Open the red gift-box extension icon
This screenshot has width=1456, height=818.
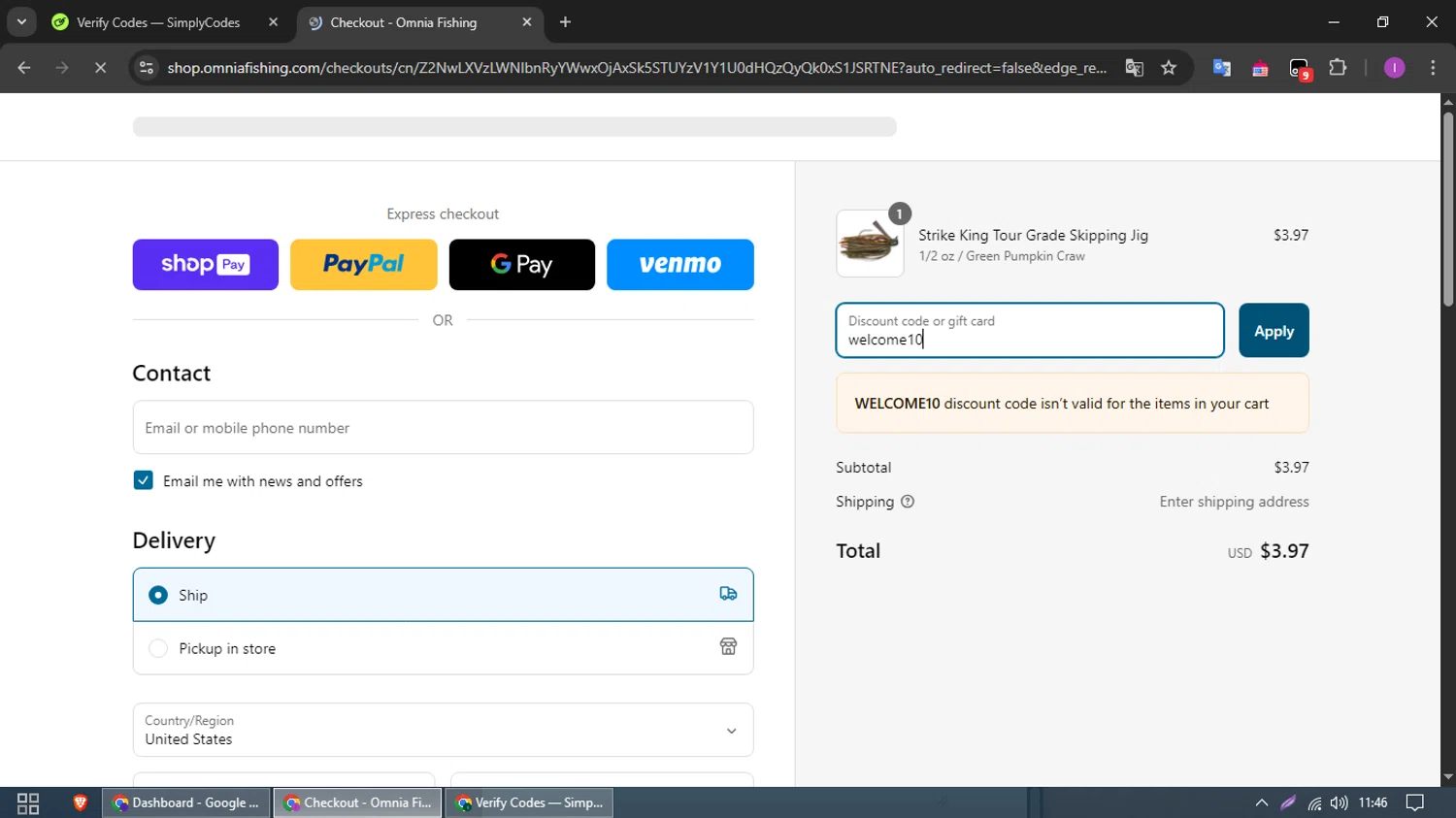tap(1260, 68)
